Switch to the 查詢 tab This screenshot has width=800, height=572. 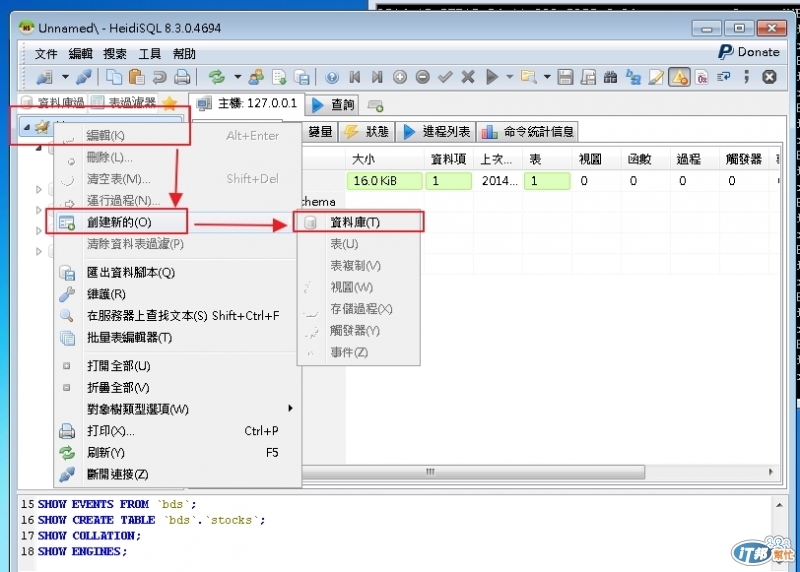[x=333, y=105]
